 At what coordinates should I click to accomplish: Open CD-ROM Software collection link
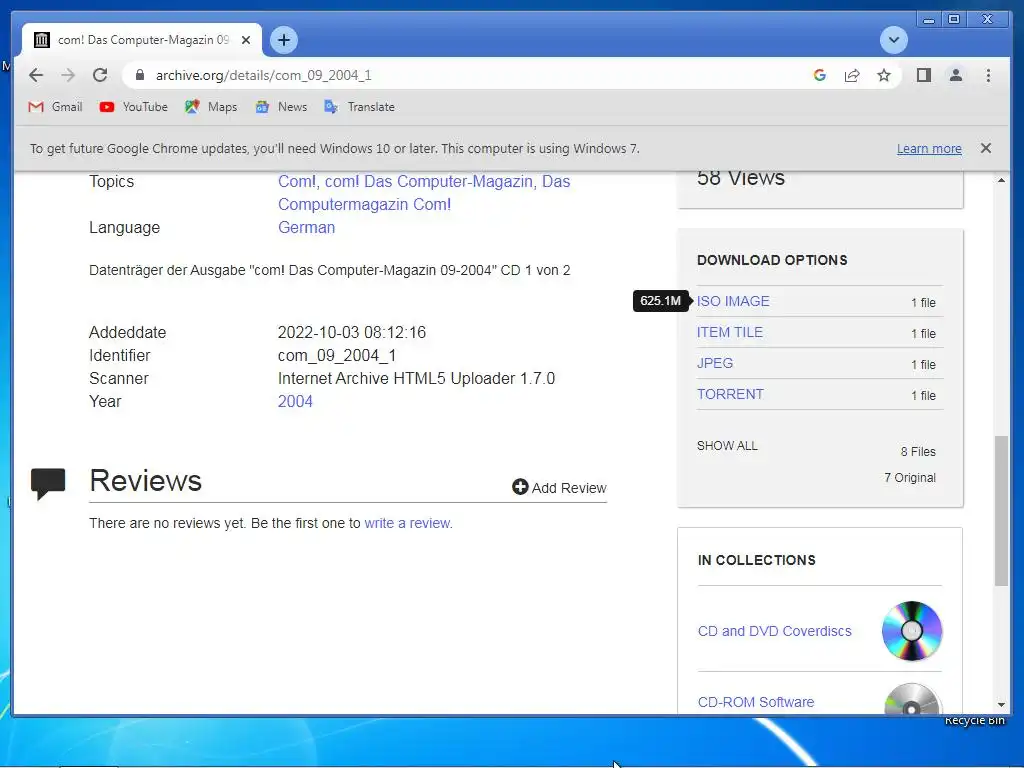pos(756,702)
